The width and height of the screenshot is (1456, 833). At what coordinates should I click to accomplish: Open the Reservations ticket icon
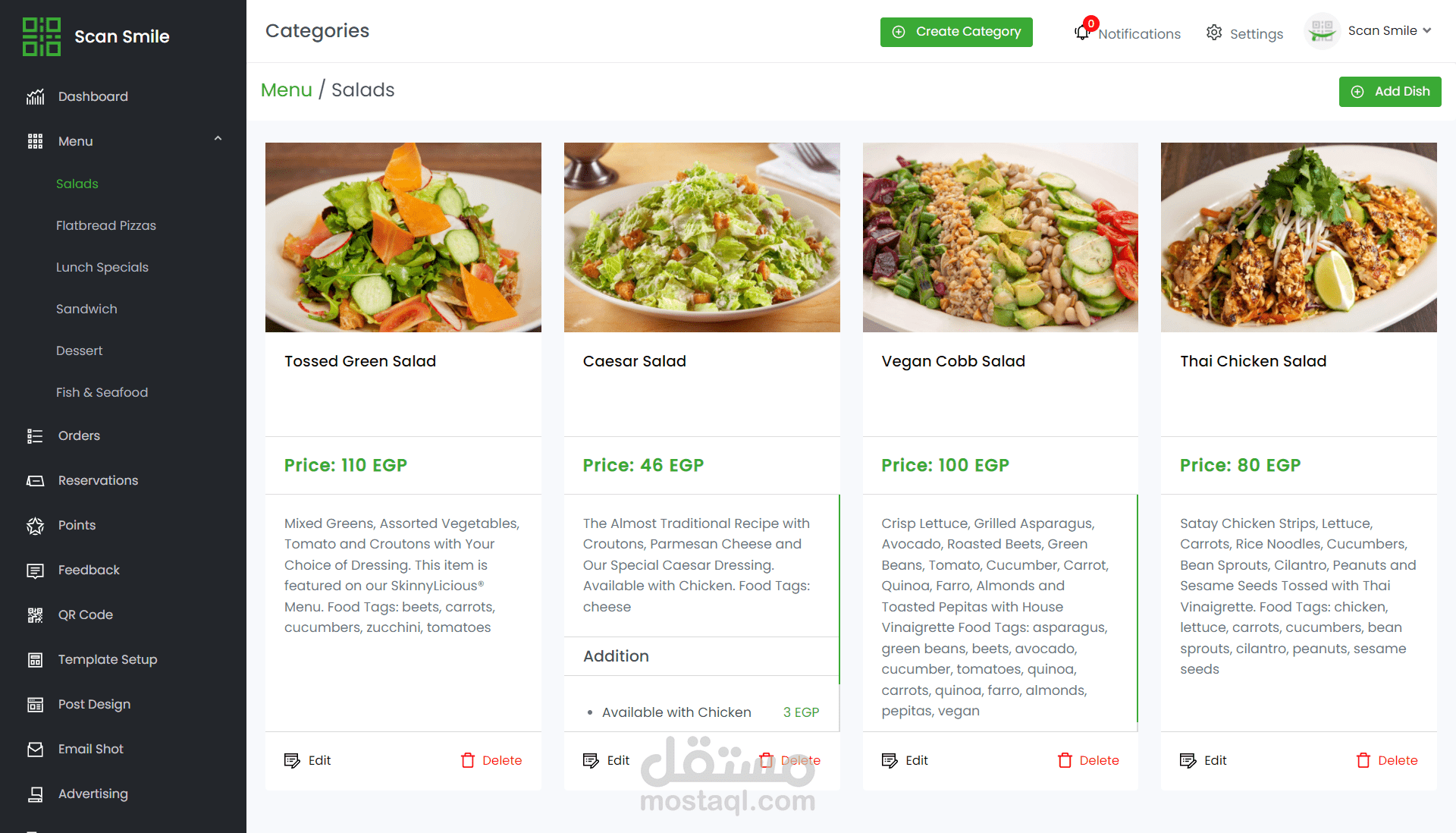[x=35, y=480]
